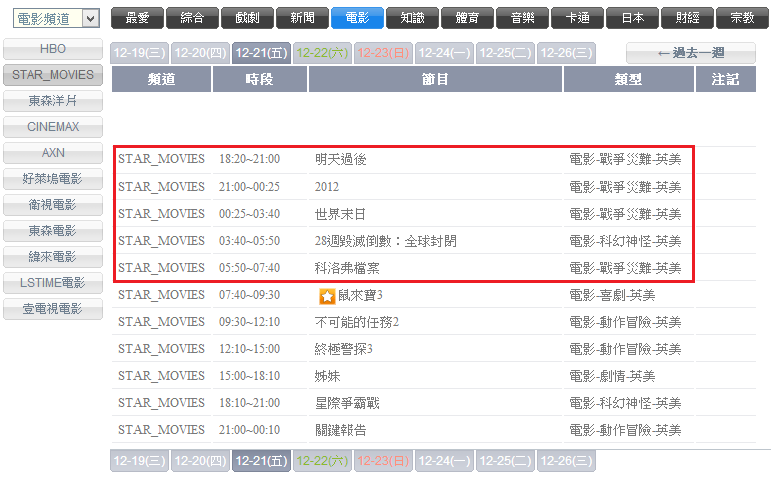
Task: Select program title 不可能的任務2
Action: click(357, 322)
